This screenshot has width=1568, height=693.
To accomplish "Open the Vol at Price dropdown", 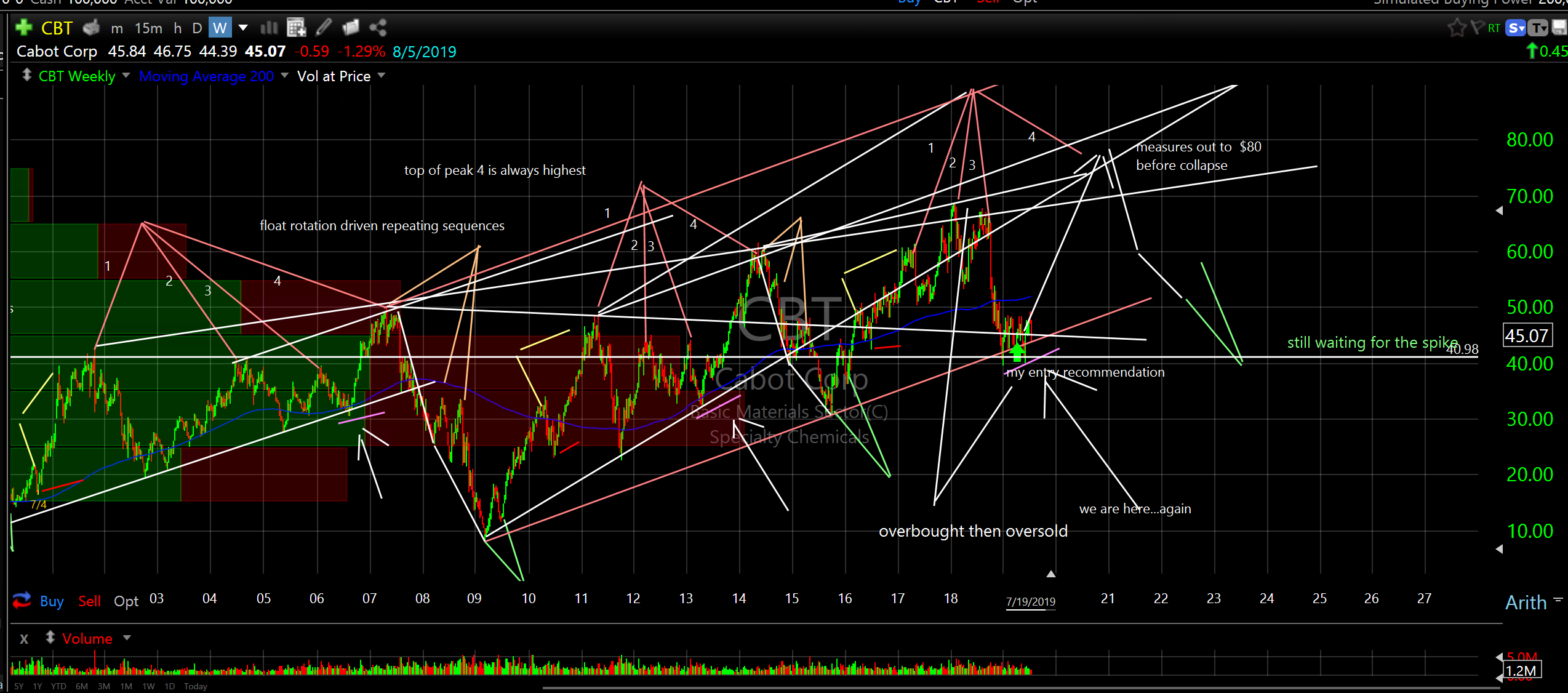I will click(382, 76).
